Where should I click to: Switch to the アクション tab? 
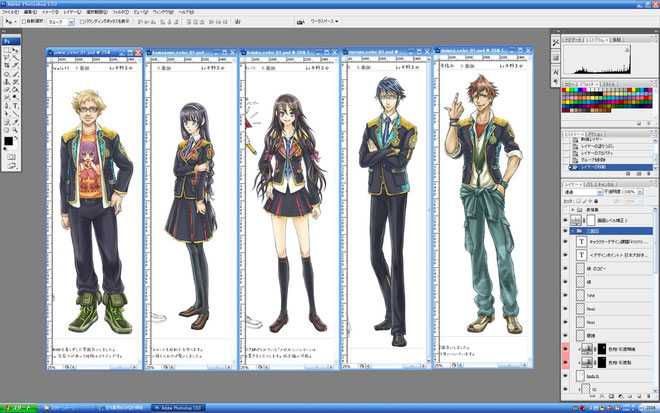(596, 134)
